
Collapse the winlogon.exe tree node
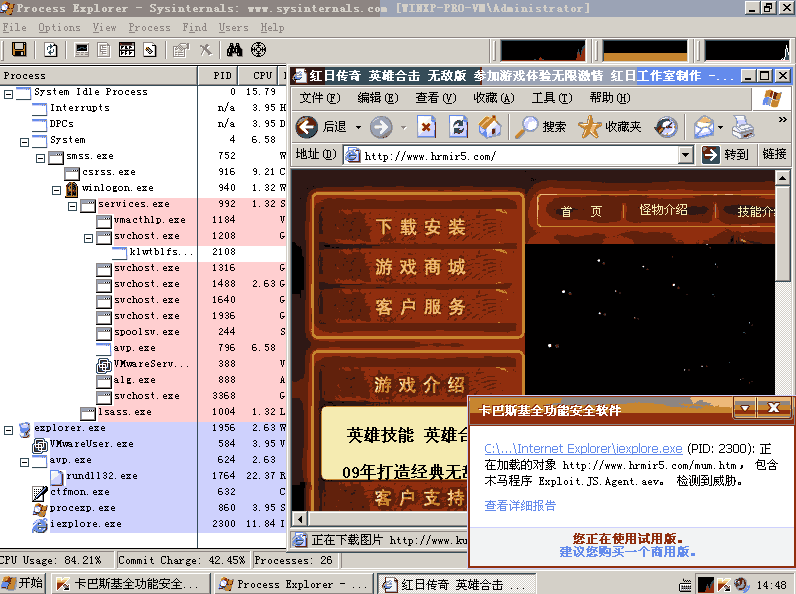tap(57, 188)
